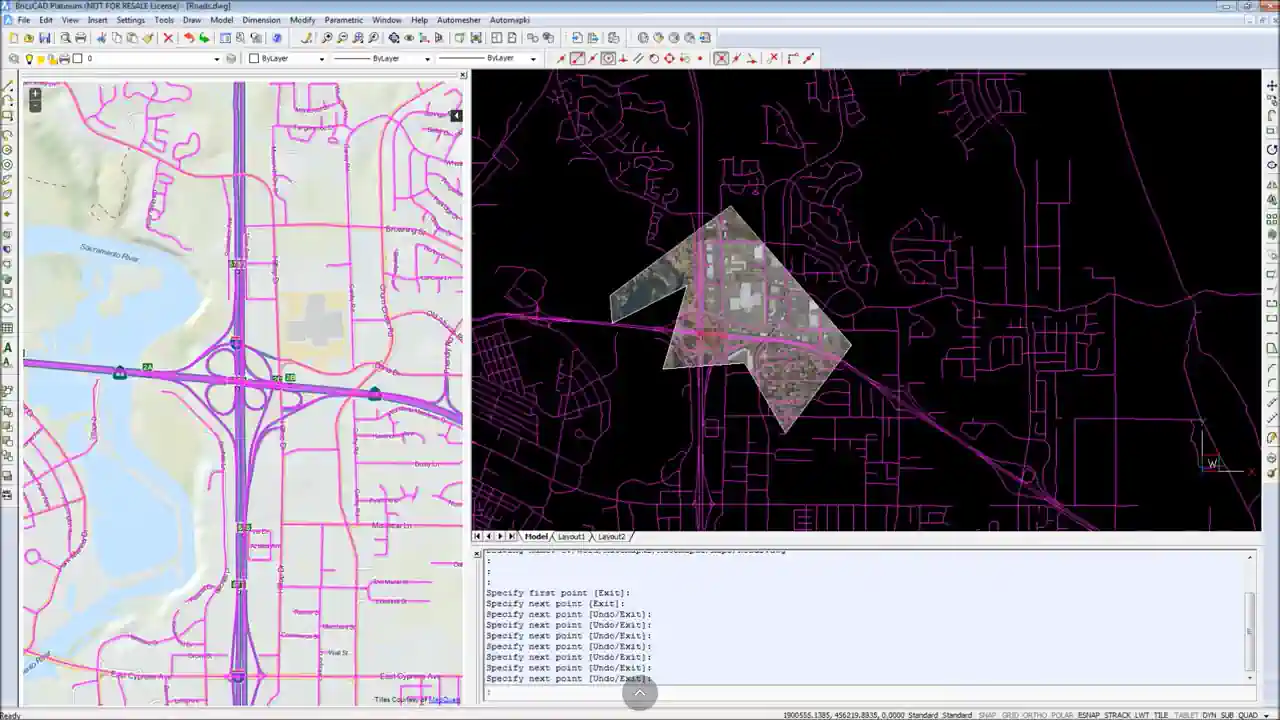
Task: Start a new drawing with the New icon
Action: (x=12, y=38)
